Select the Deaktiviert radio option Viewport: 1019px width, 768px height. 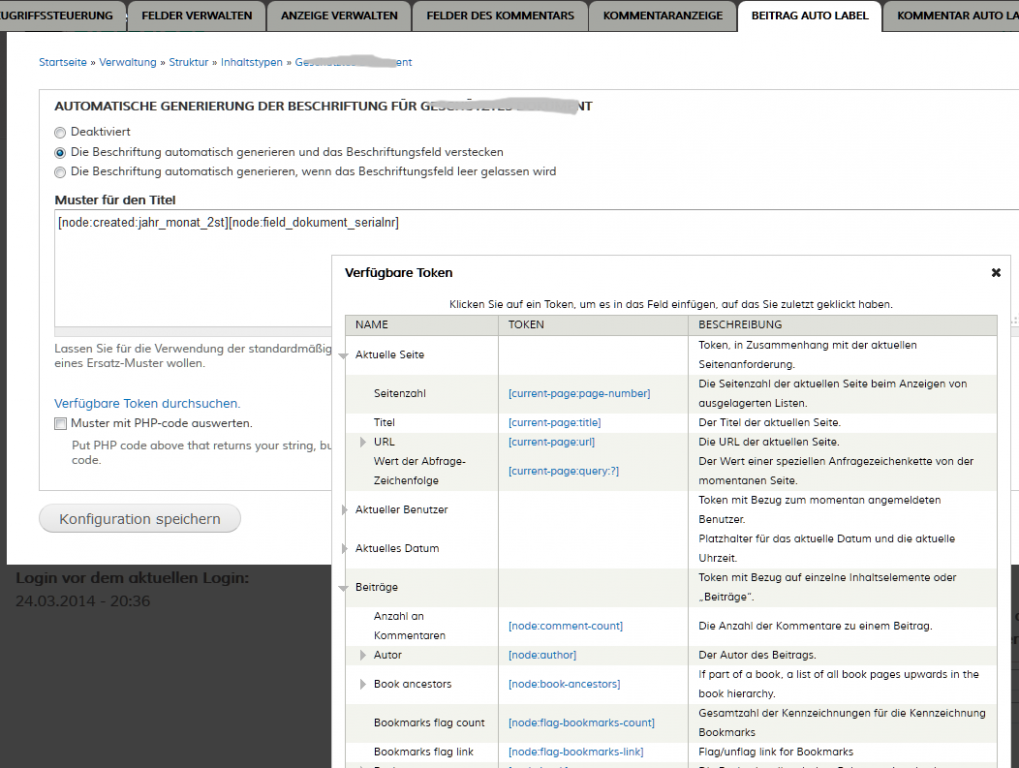pos(60,132)
